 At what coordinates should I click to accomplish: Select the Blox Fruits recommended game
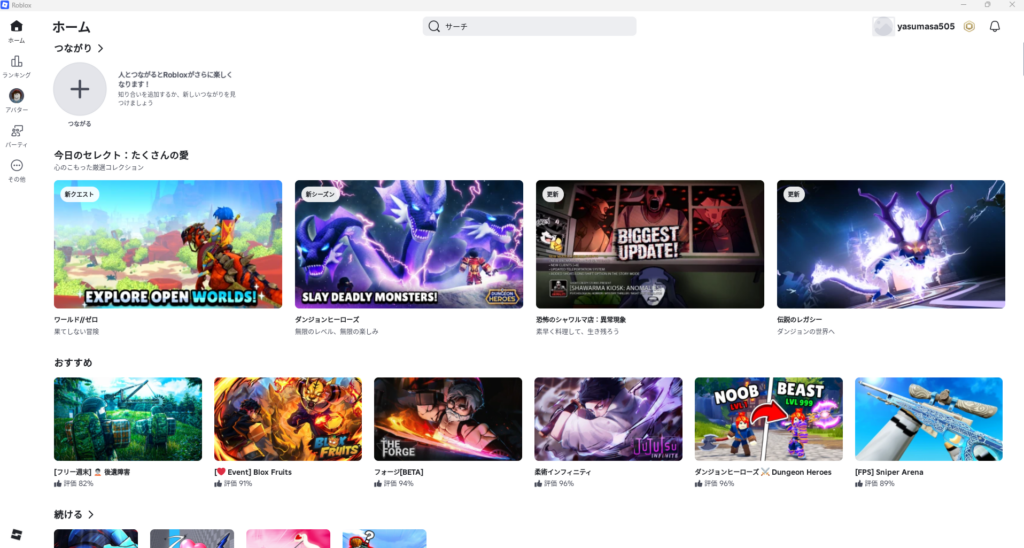coord(288,419)
